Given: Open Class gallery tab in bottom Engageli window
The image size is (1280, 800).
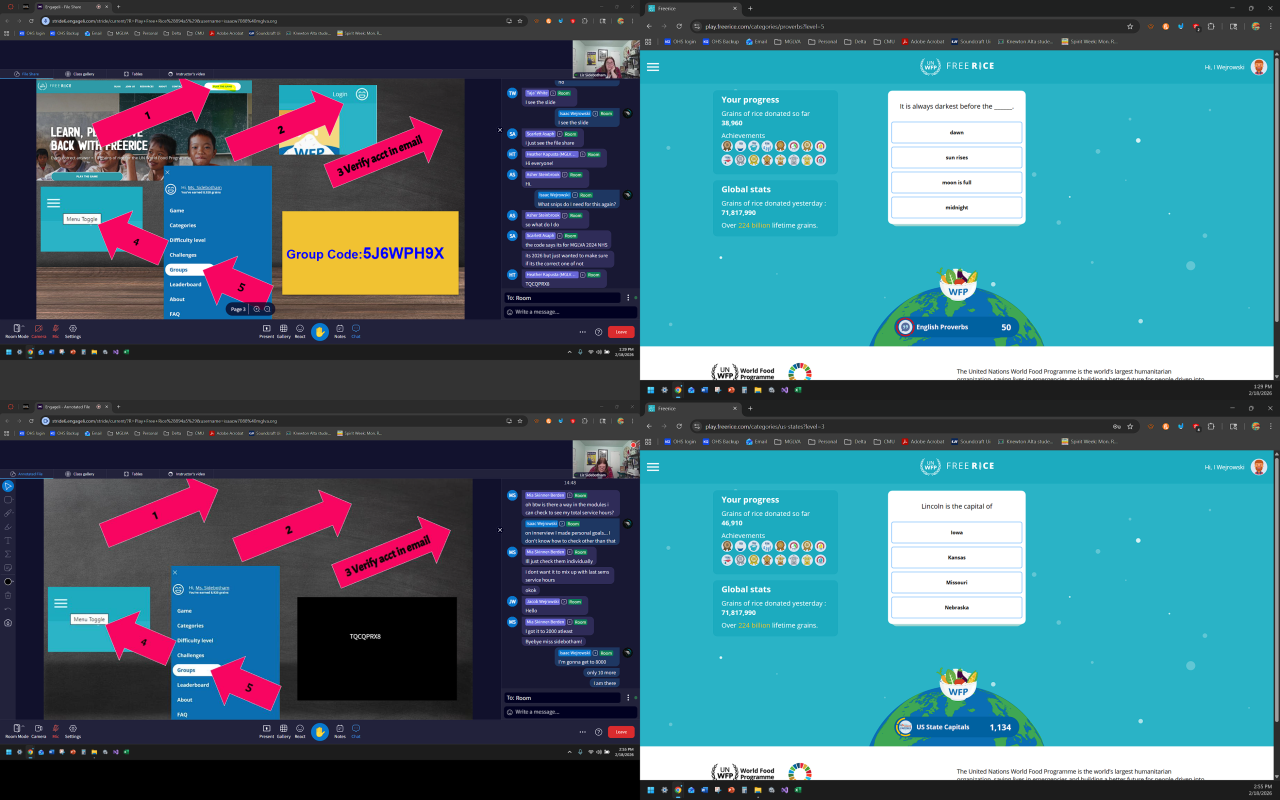Looking at the screenshot, I should (x=80, y=474).
